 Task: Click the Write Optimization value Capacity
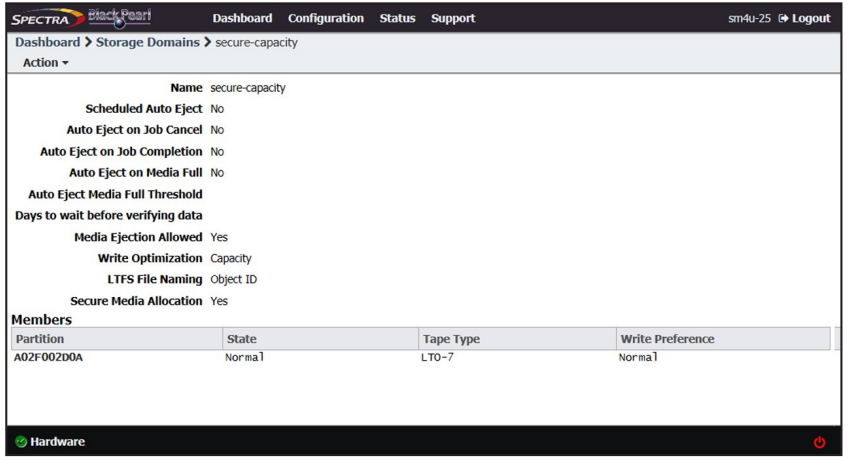click(x=231, y=258)
